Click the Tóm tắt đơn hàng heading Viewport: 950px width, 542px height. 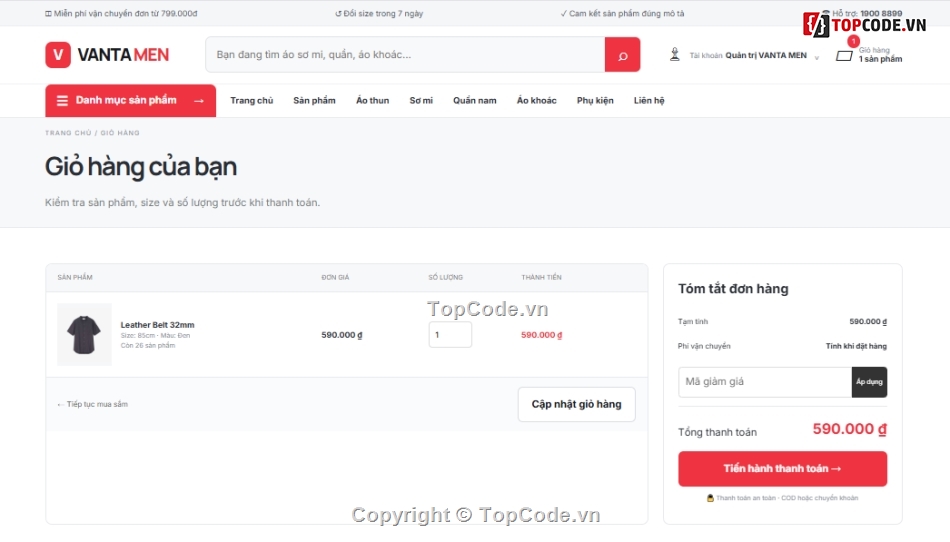click(733, 289)
